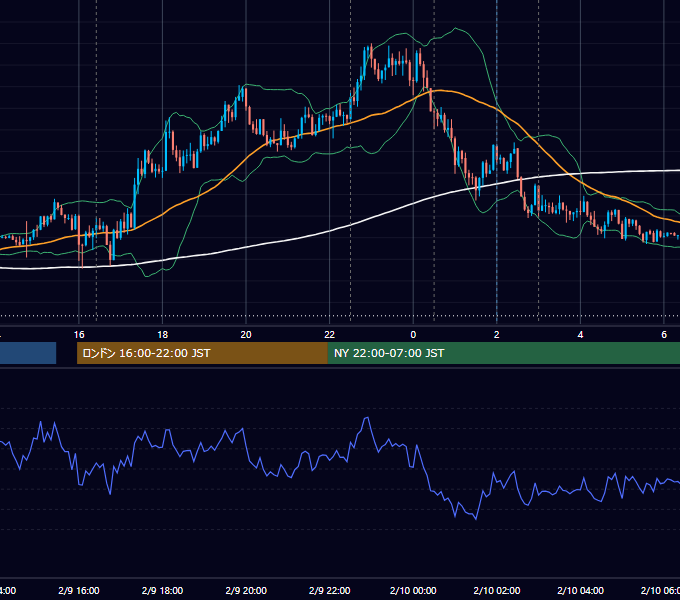The width and height of the screenshot is (680, 600).
Task: Click the 18 hour label on the price chart axis
Action: click(x=162, y=335)
